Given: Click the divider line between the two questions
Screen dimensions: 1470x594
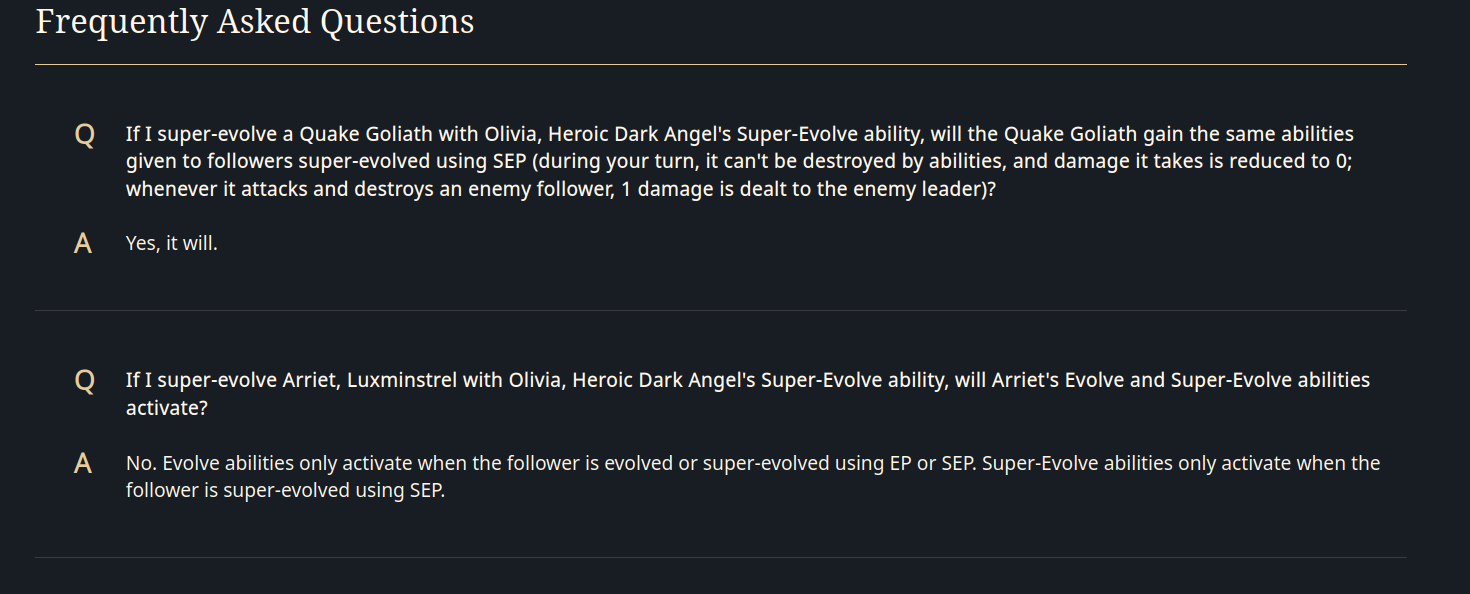Looking at the screenshot, I should [721, 310].
